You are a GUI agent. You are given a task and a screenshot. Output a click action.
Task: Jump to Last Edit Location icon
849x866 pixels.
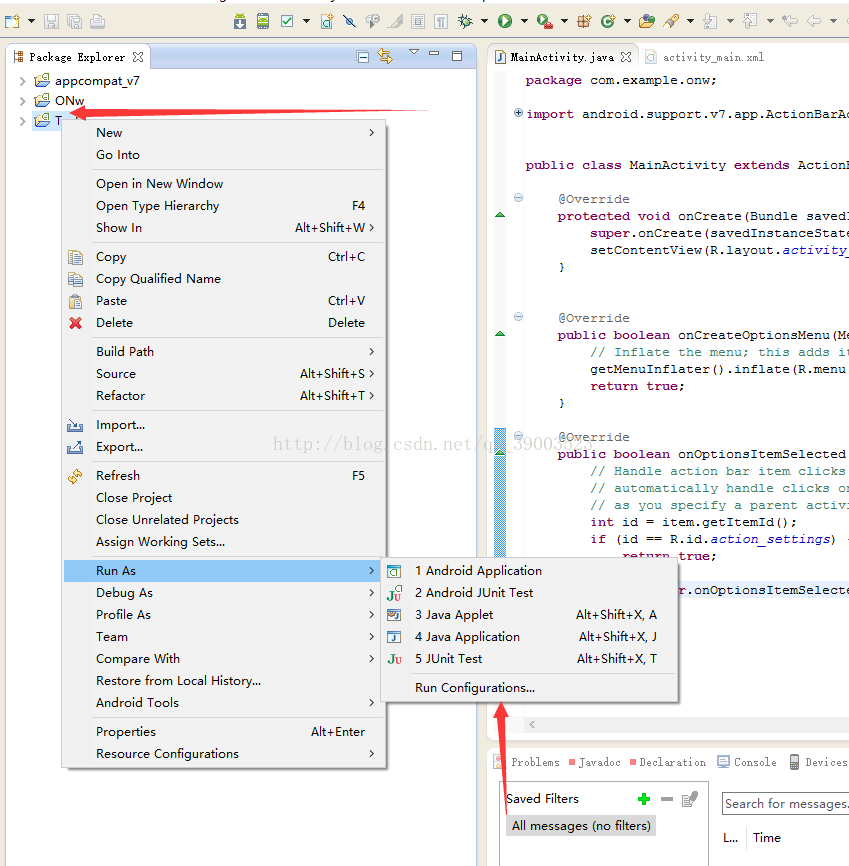coord(790,22)
